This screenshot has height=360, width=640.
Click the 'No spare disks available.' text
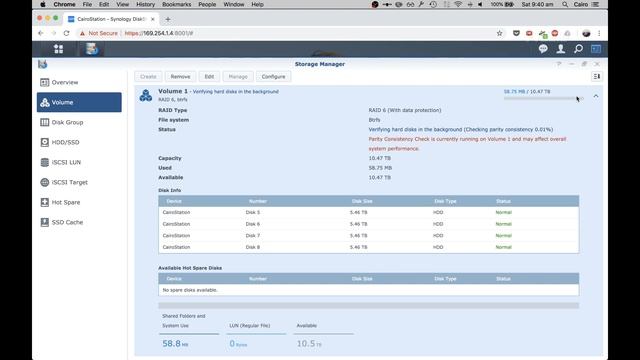point(190,290)
